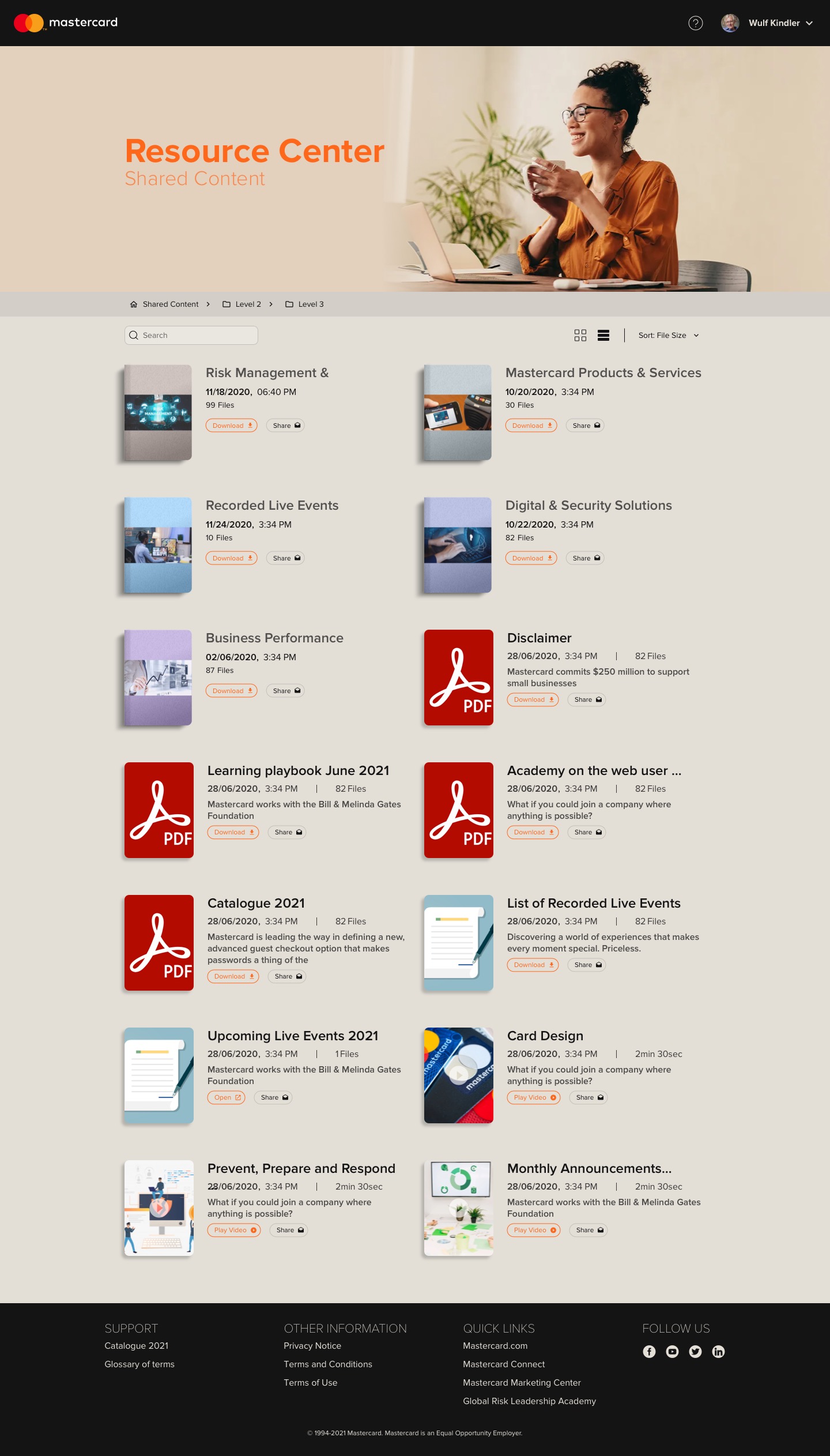
Task: Navigate to Level 2 breadcrumb
Action: click(242, 304)
